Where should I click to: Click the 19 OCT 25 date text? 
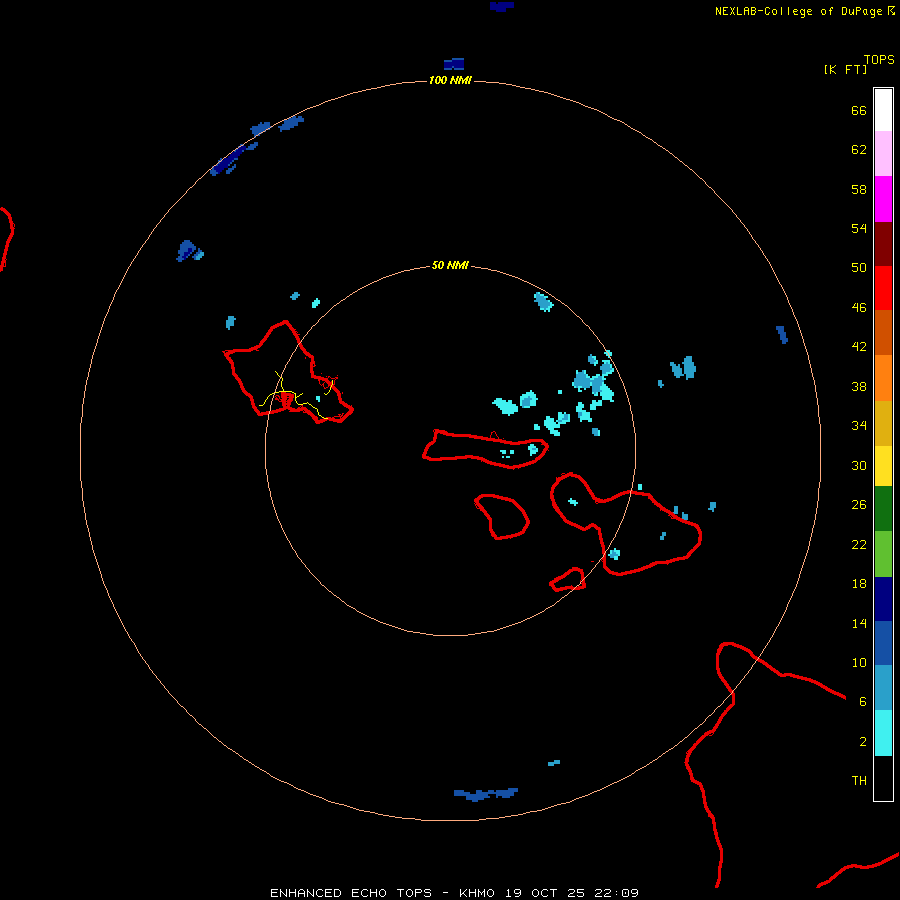pyautogui.click(x=545, y=893)
